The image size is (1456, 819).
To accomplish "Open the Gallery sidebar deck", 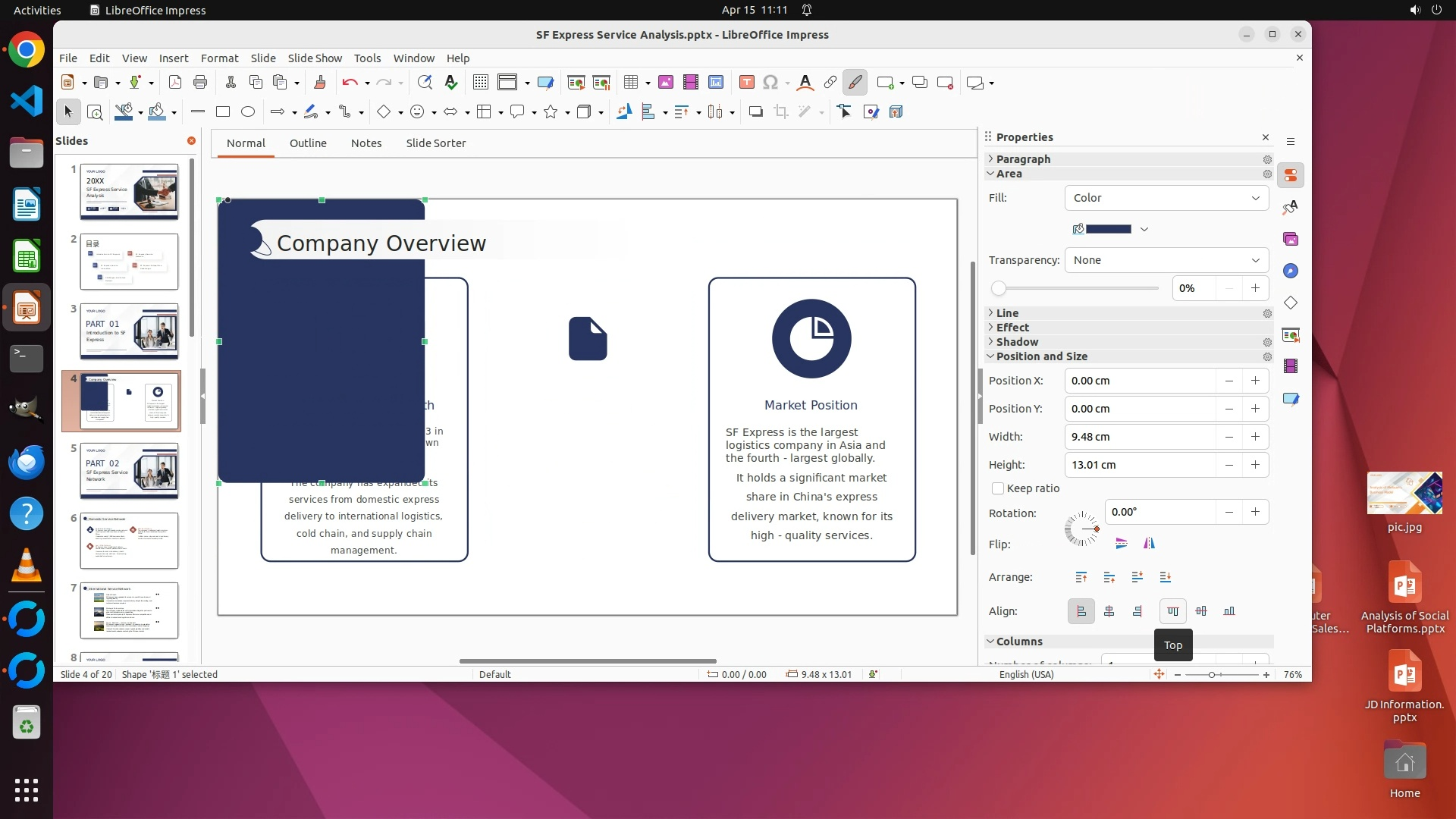I will coord(1291,240).
